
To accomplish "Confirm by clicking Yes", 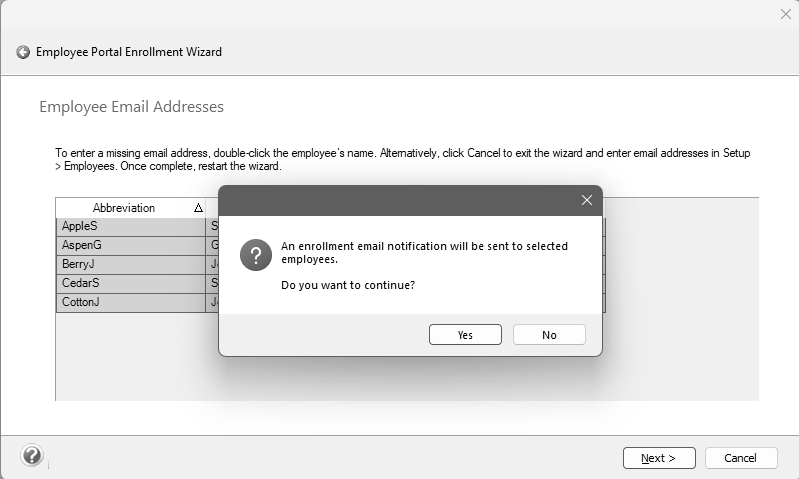I will [465, 335].
